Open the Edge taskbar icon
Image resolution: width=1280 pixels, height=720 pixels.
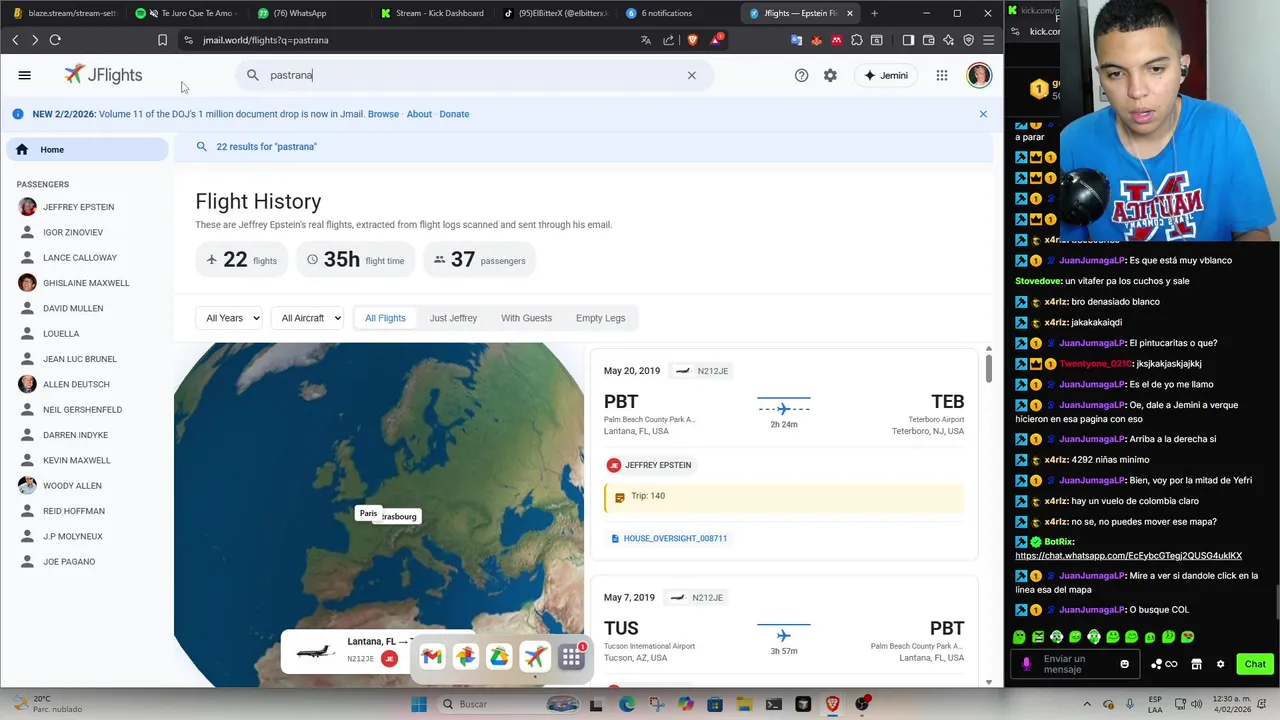(626, 704)
